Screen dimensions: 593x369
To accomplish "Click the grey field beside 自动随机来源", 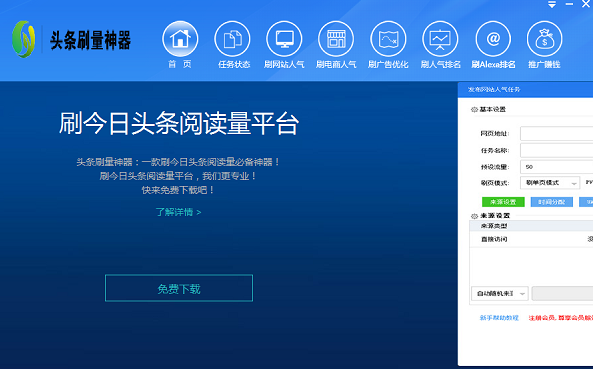I will point(562,293).
